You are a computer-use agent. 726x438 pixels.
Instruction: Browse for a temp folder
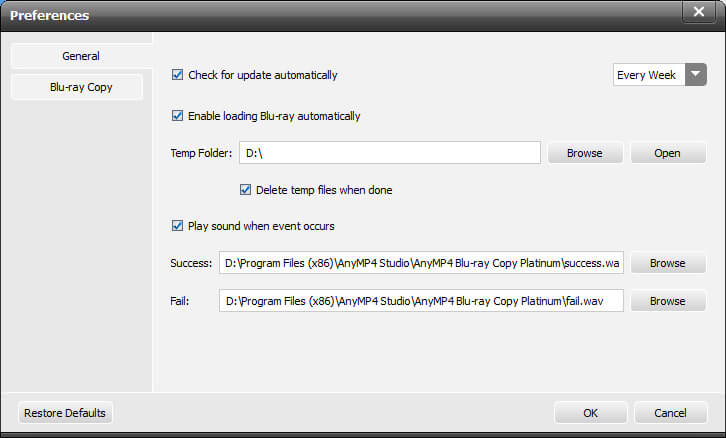point(584,153)
